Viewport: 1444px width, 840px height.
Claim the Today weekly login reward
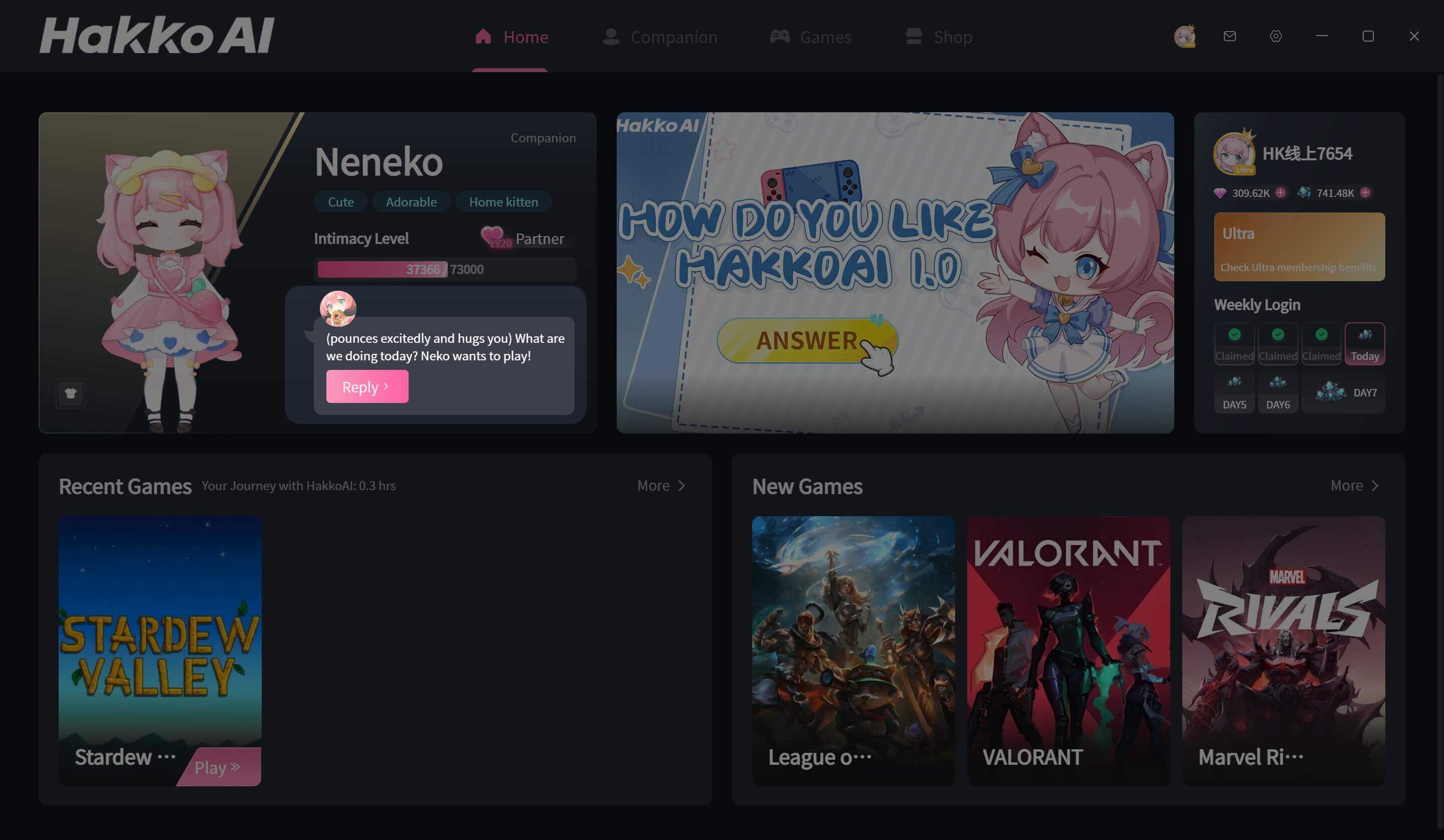click(x=1365, y=344)
